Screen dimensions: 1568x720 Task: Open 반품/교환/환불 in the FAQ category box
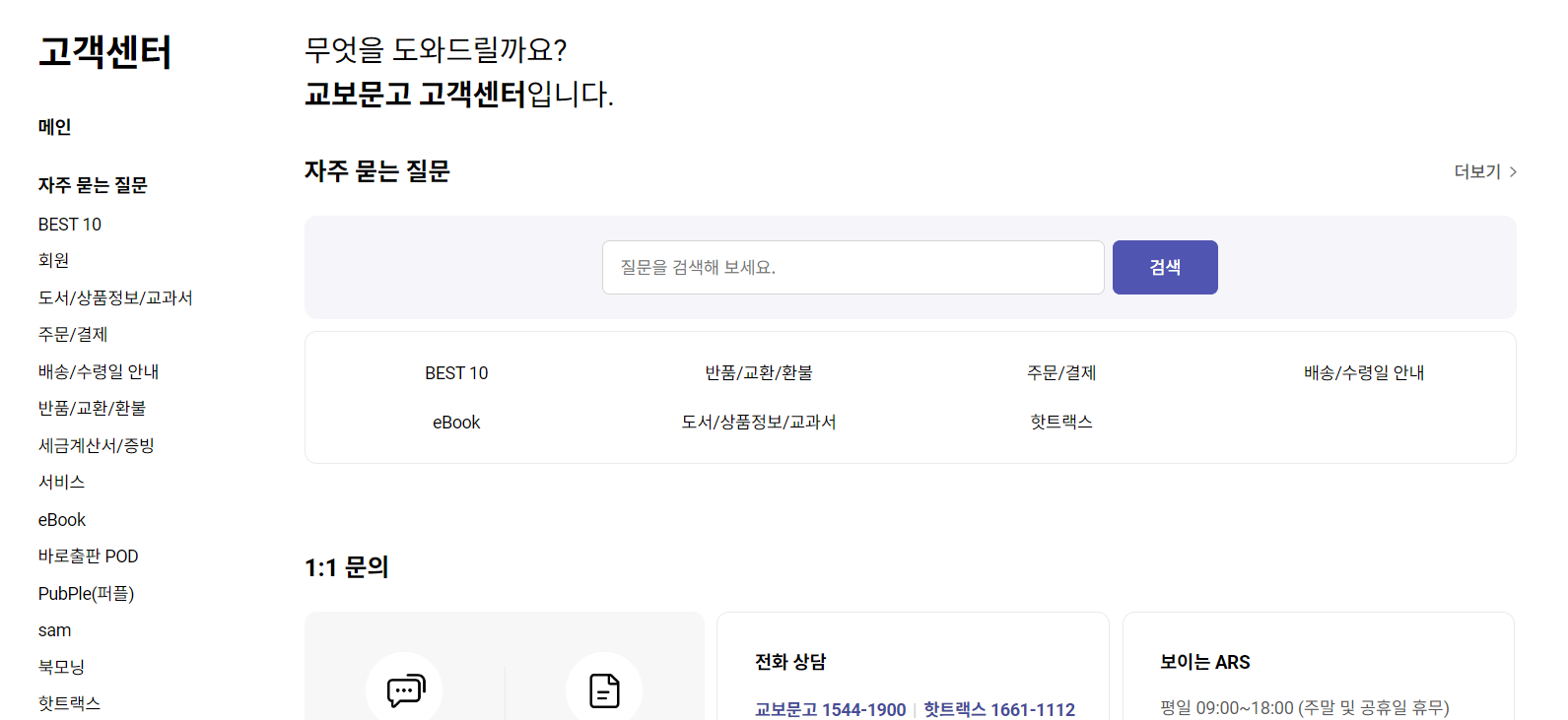(759, 372)
